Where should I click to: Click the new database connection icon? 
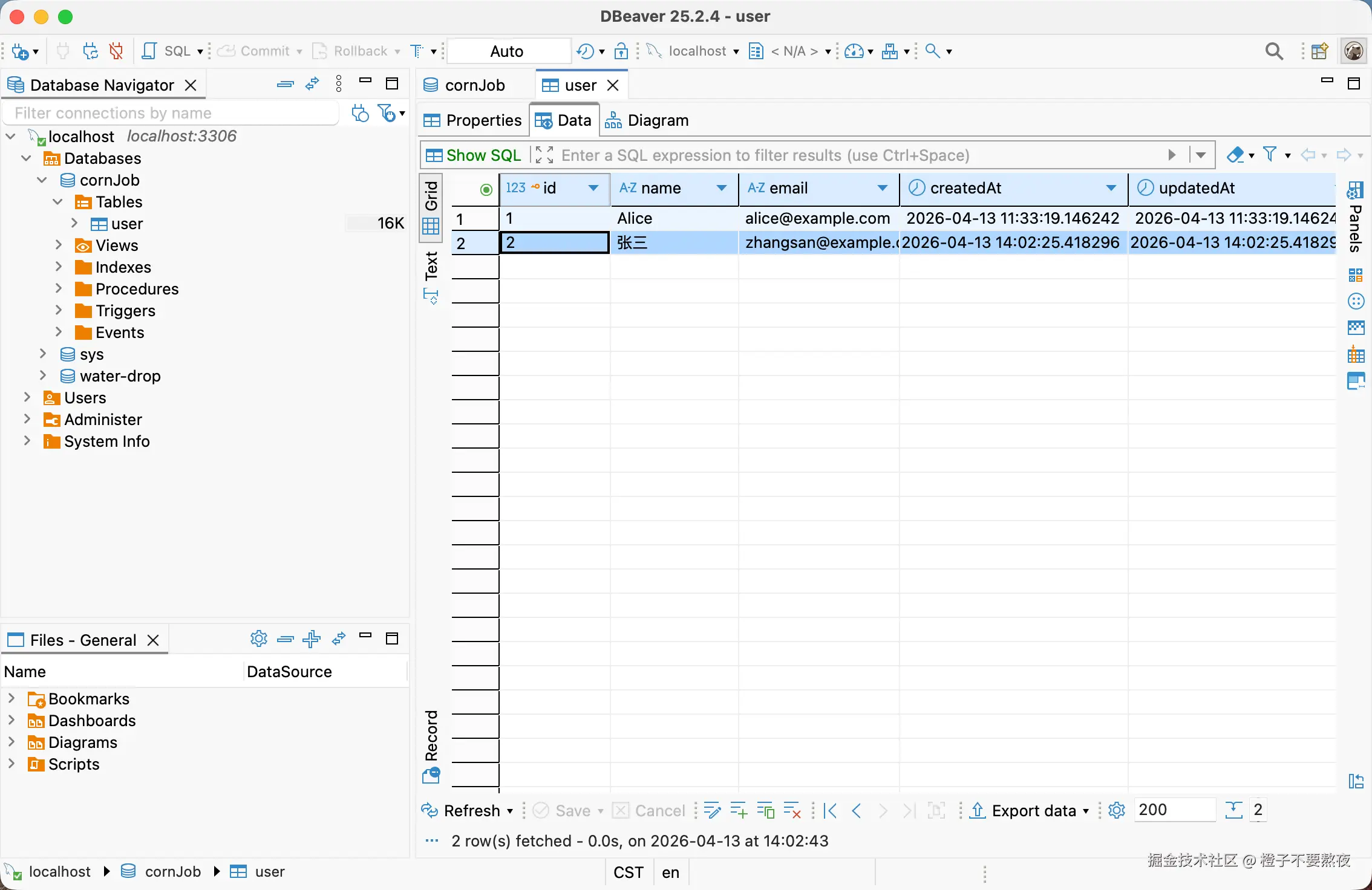(20, 51)
